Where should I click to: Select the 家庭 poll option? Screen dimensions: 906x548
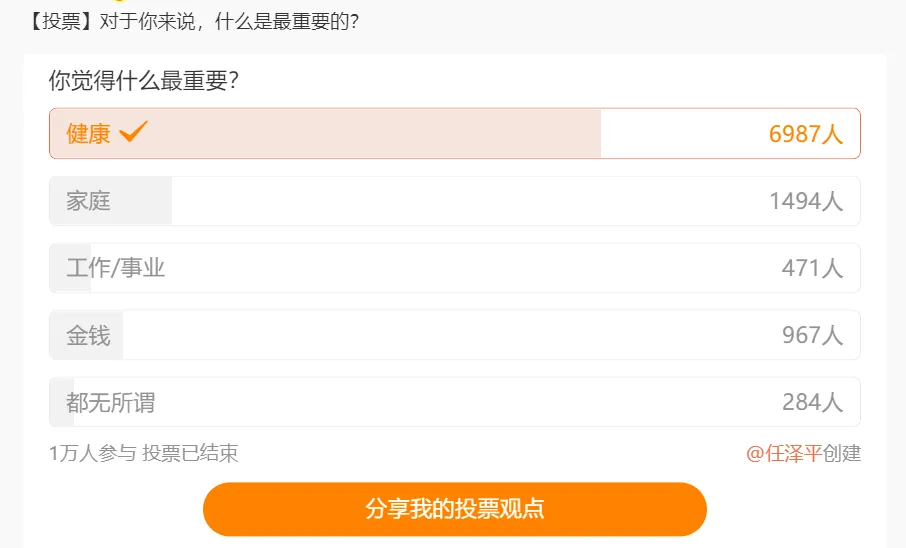[455, 201]
